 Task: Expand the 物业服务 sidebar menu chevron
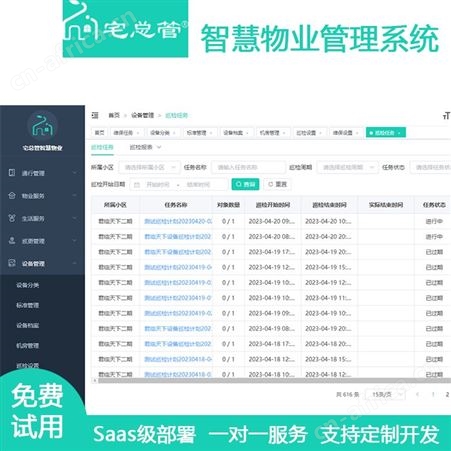tap(75, 195)
